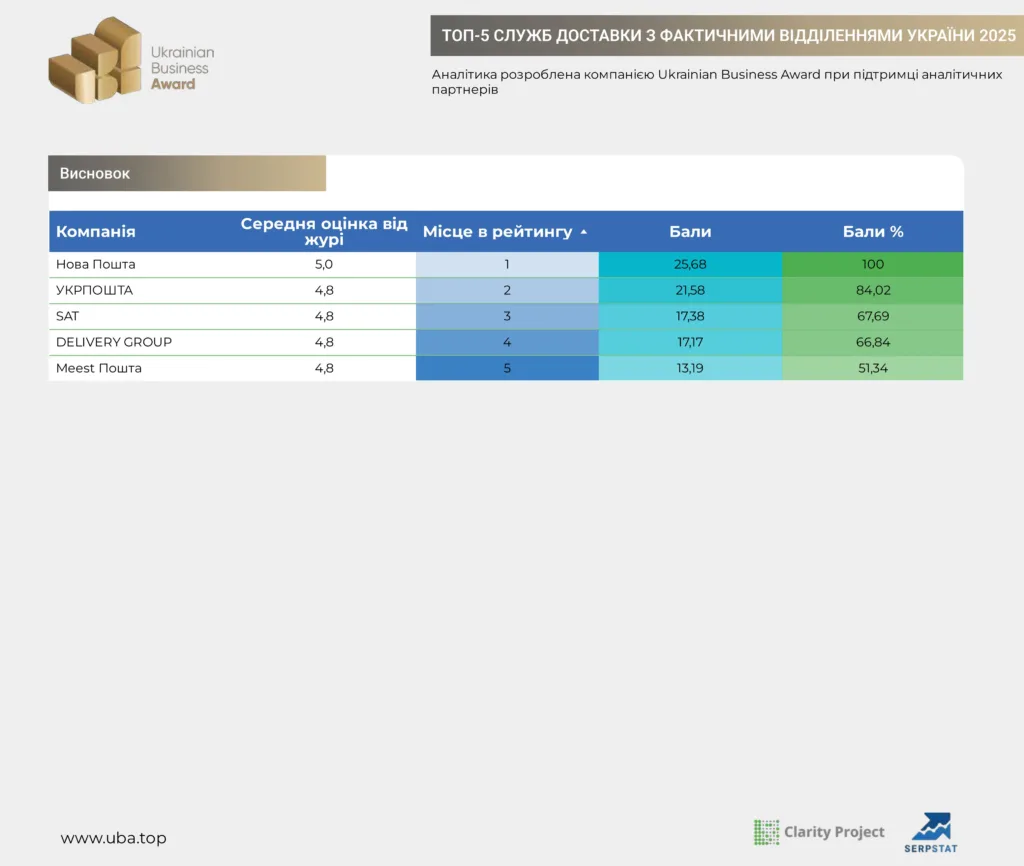Click the Ukrainian Business Award gold logo
This screenshot has height=866, width=1024.
131,61
